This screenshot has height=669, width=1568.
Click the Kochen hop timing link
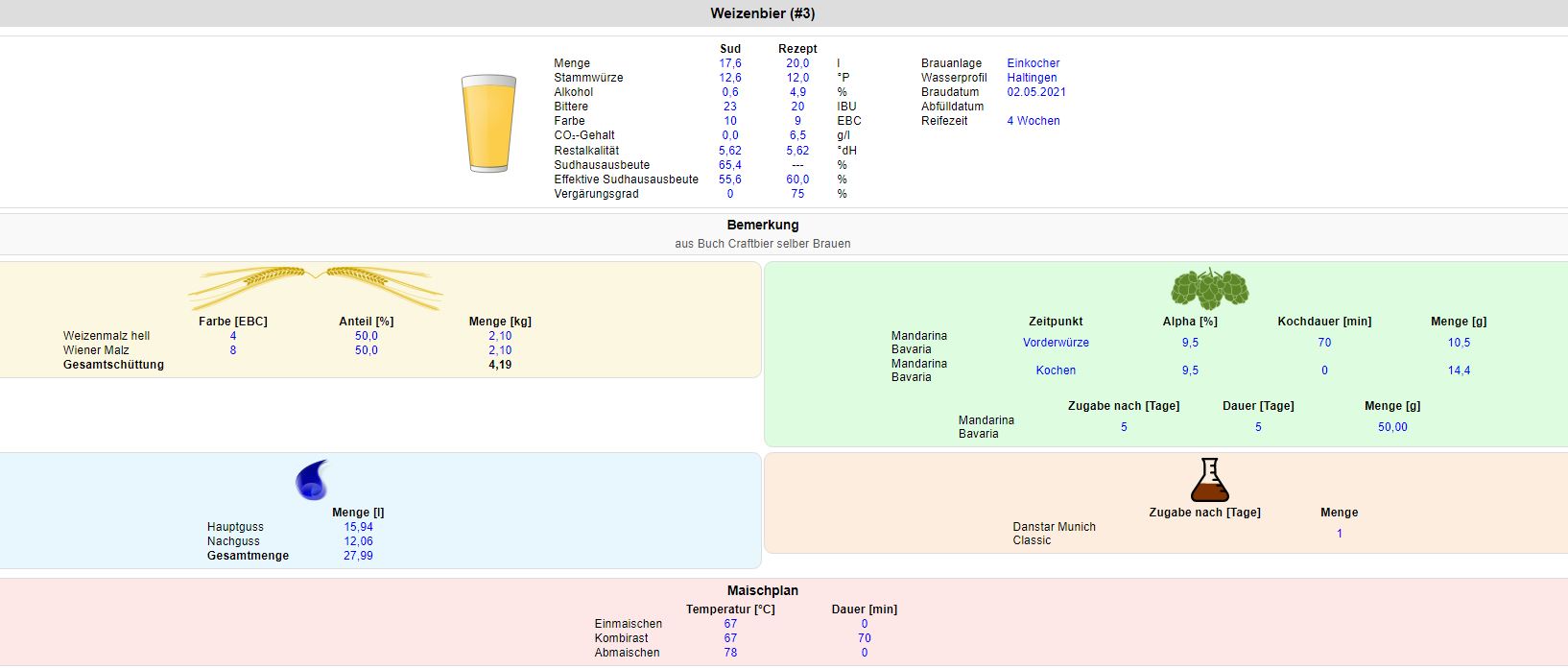tap(1056, 370)
